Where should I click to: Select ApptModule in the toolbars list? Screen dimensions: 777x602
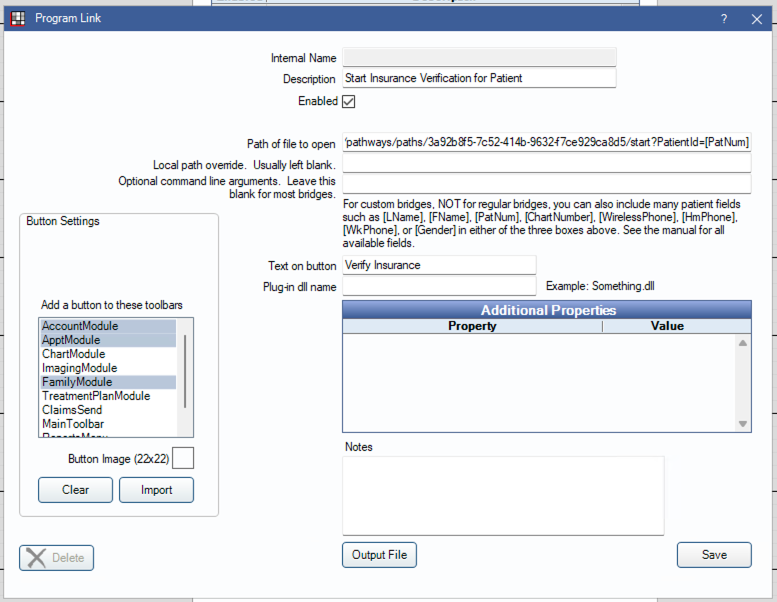[x=71, y=340]
